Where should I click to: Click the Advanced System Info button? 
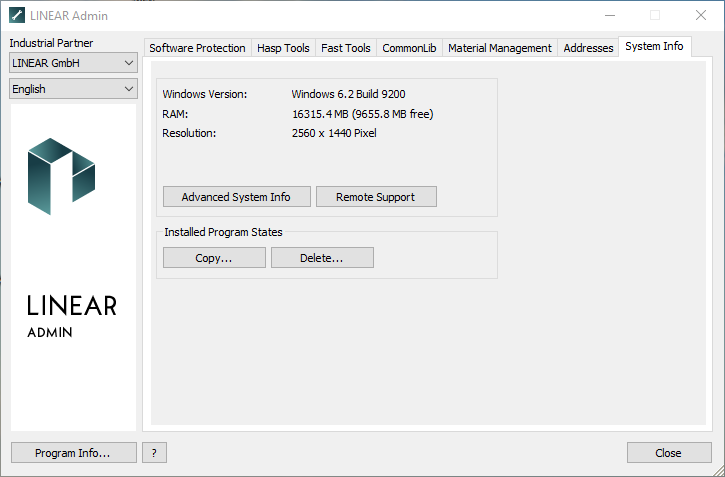237,197
